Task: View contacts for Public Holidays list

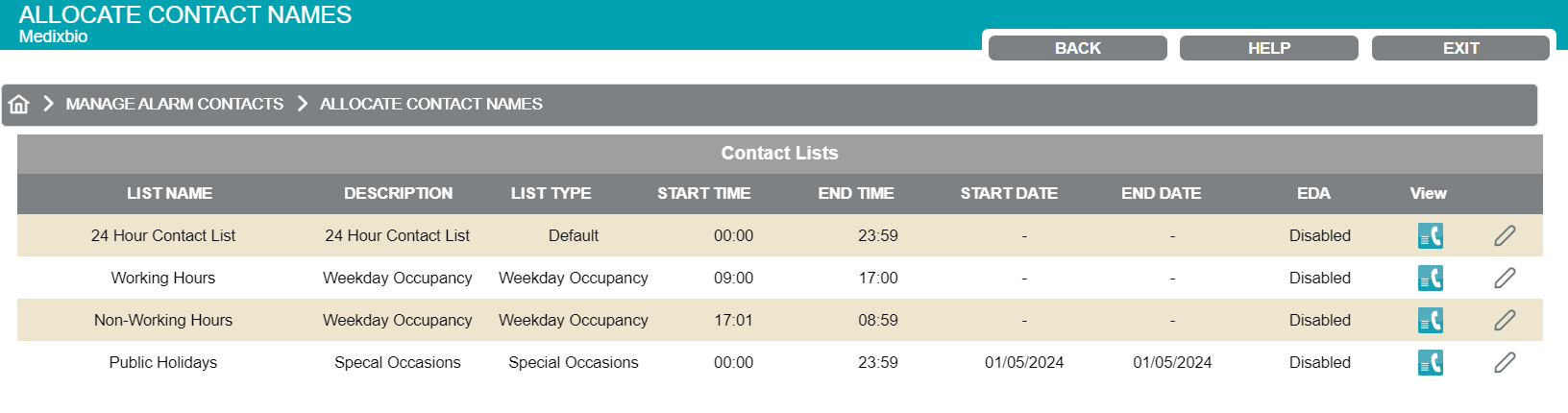Action: pos(1430,362)
